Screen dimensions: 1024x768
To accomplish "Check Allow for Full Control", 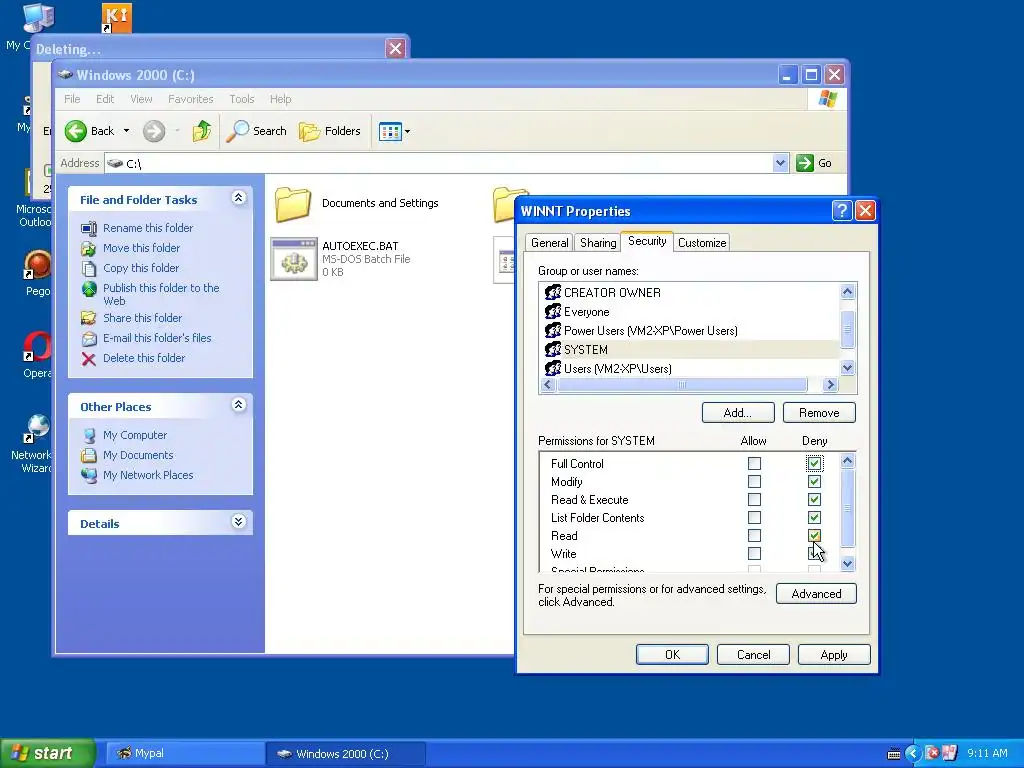I will click(x=754, y=464).
